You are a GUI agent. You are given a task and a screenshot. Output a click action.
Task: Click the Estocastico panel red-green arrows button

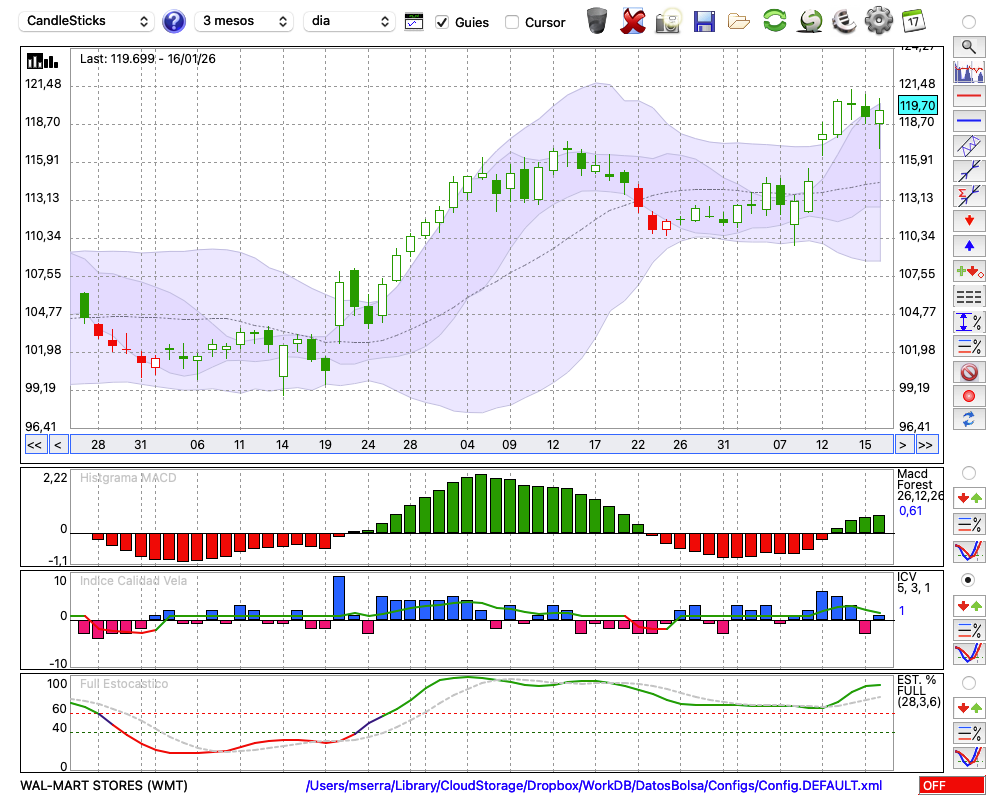pyautogui.click(x=969, y=707)
